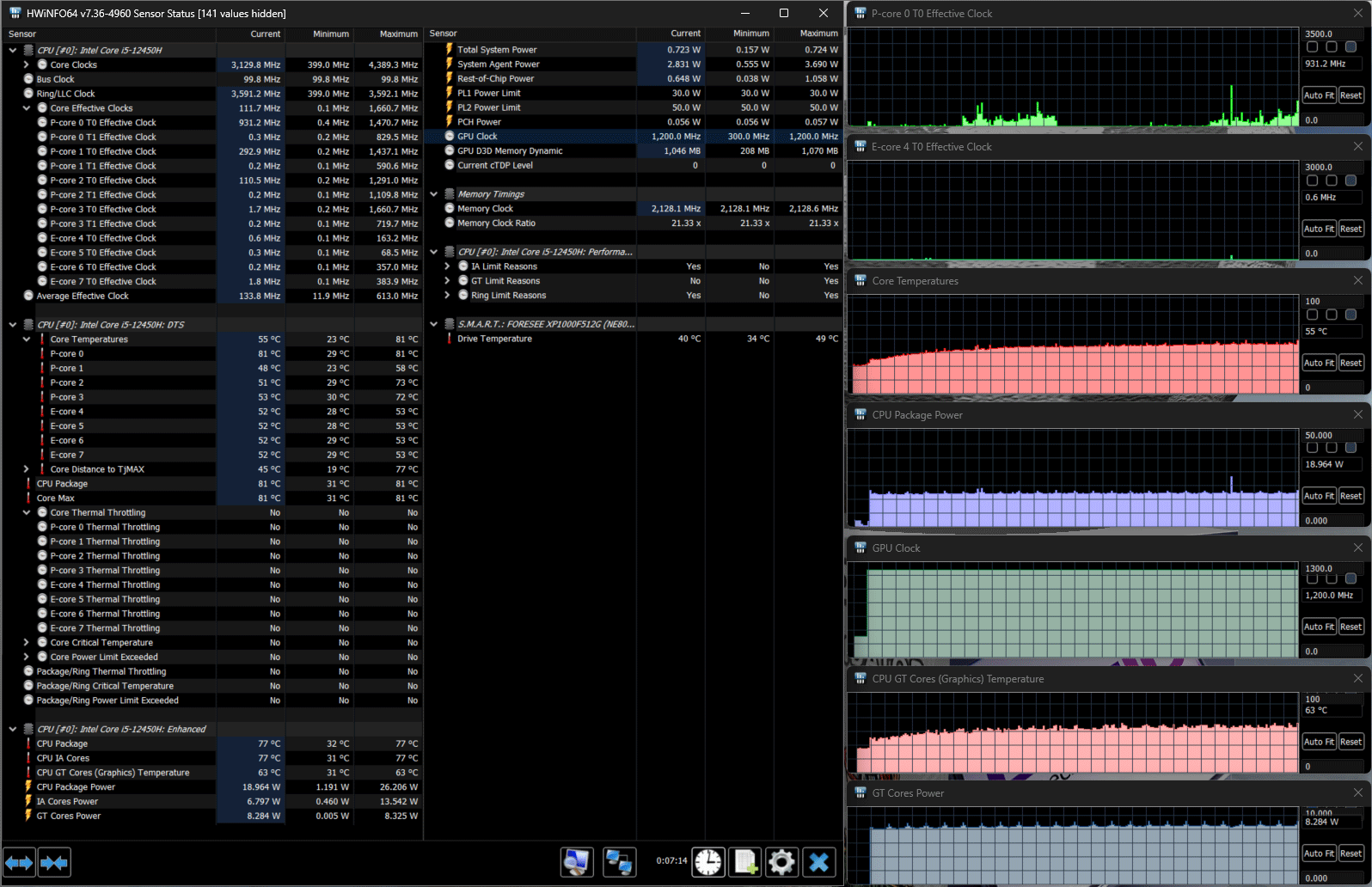Click the HWiNFO icon in the main title bar
Viewport: 1372px width, 887px height.
15,13
